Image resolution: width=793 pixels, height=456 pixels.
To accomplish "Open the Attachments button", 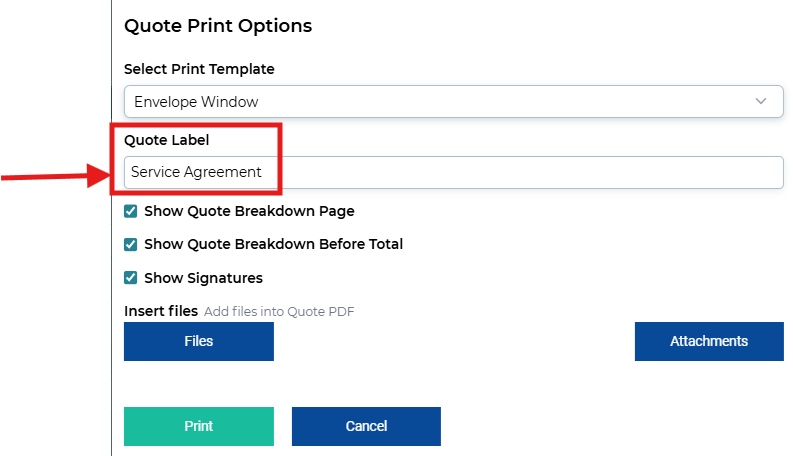I will click(x=709, y=341).
